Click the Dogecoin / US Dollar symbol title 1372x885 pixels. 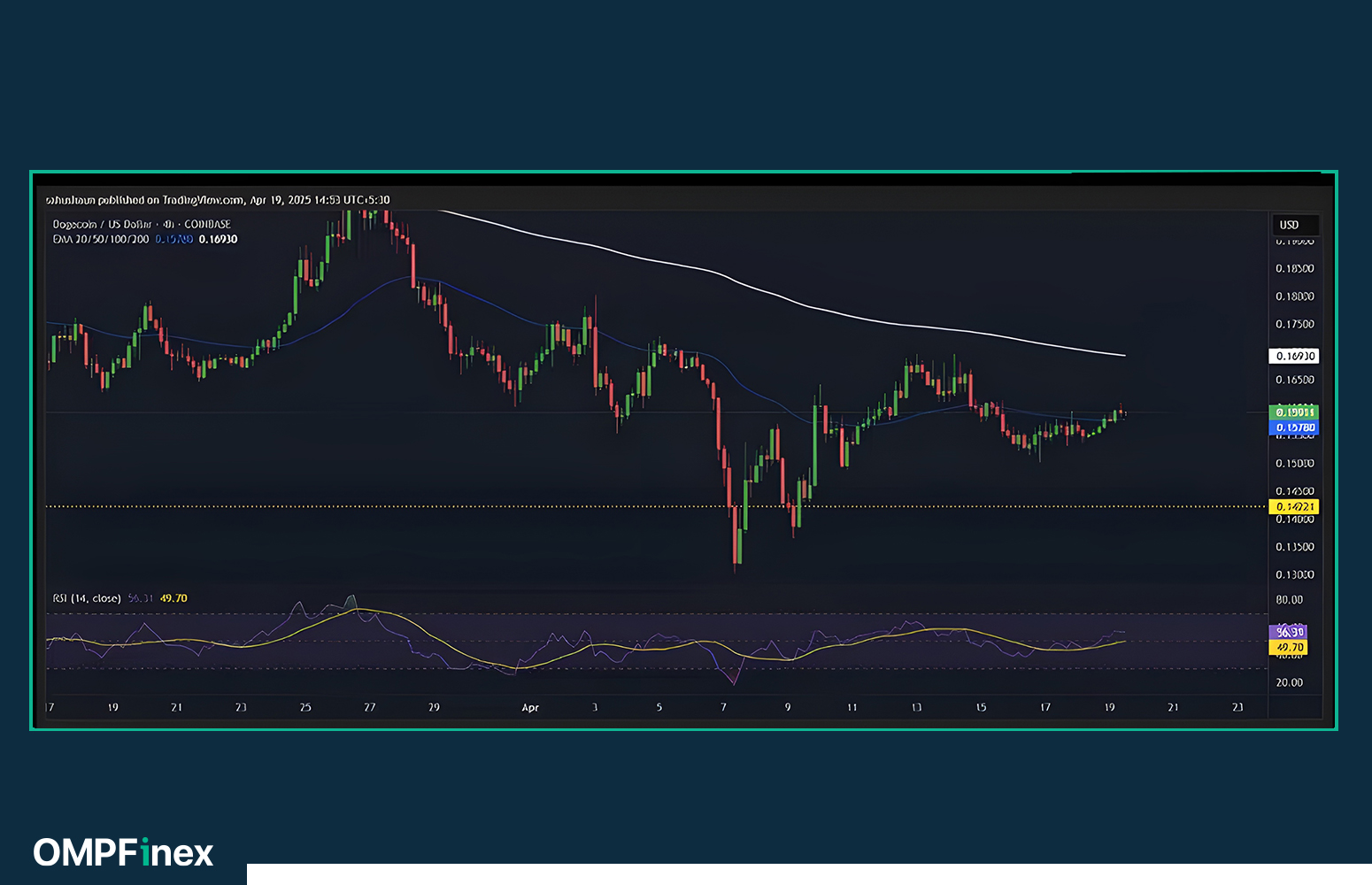point(102,225)
